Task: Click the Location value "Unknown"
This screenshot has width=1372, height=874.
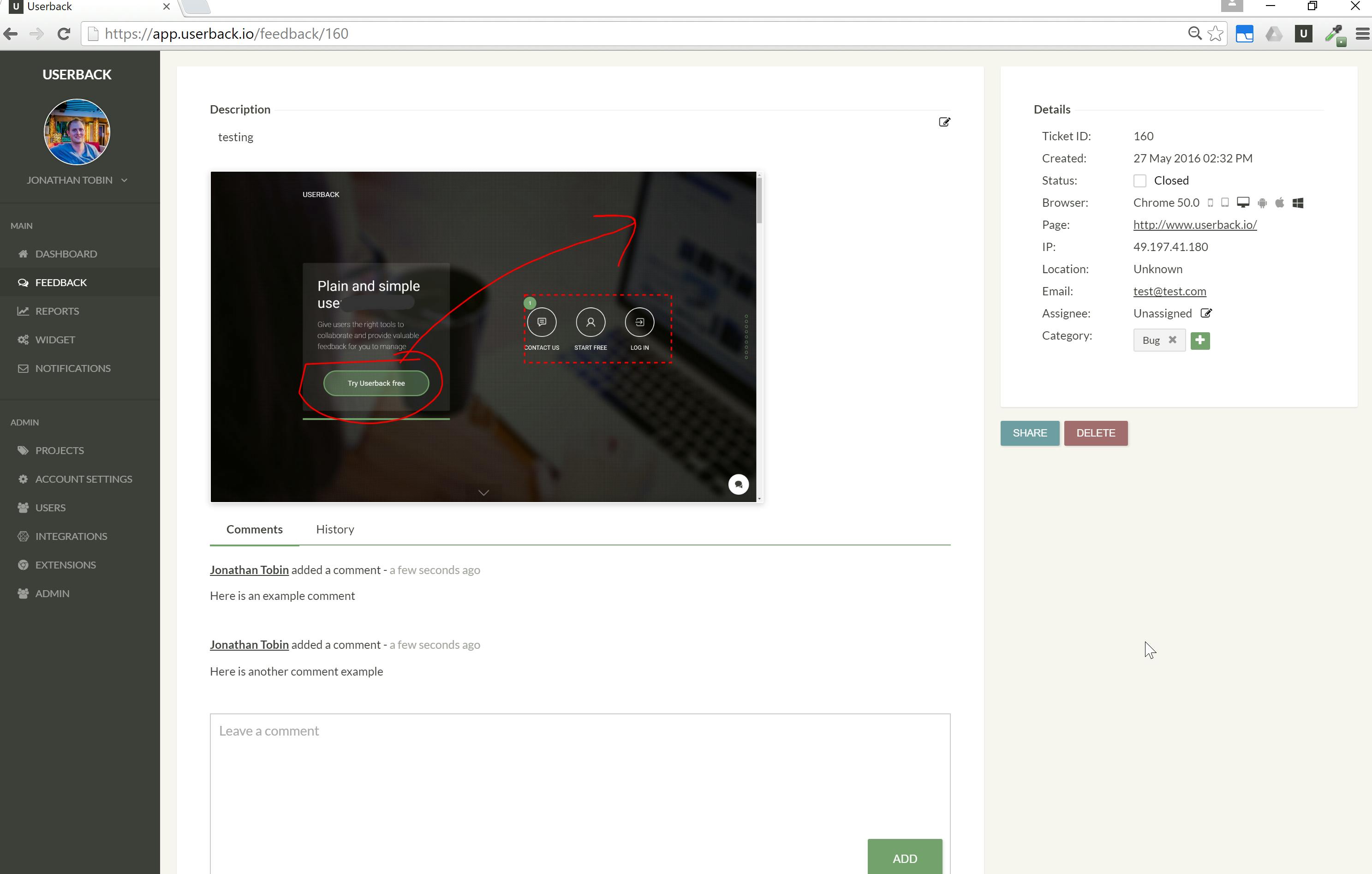Action: (1157, 269)
